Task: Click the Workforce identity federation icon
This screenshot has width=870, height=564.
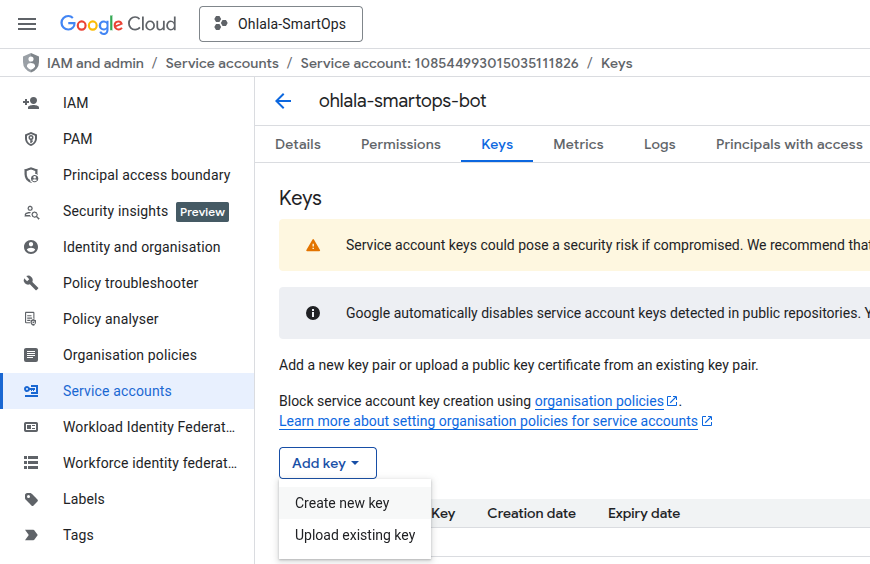Action: 31,462
